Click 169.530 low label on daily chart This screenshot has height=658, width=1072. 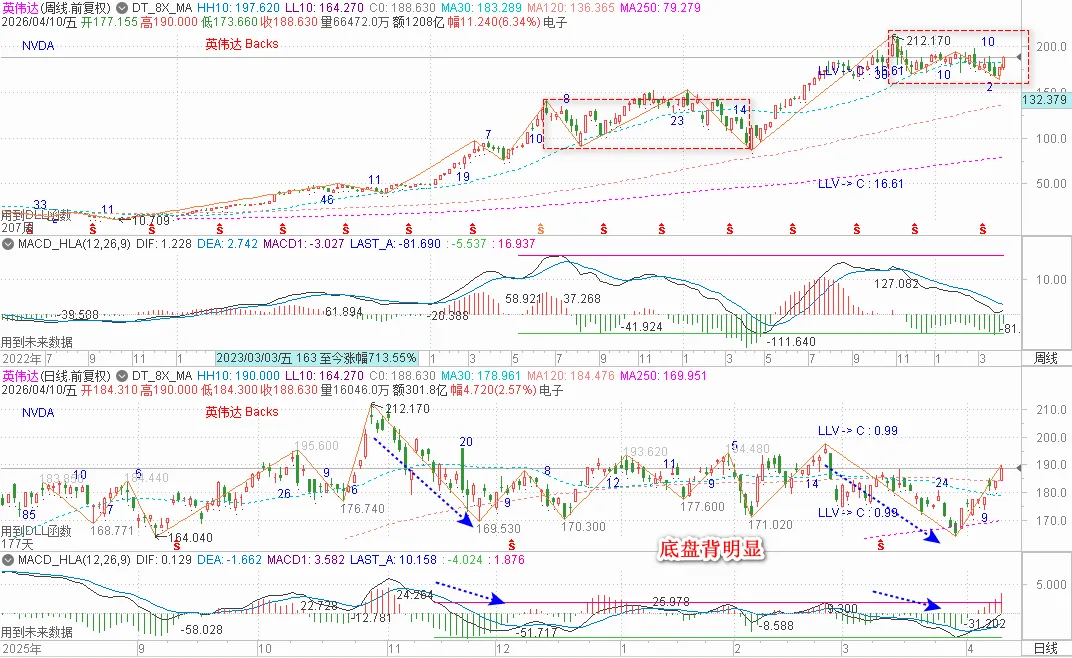tap(498, 529)
